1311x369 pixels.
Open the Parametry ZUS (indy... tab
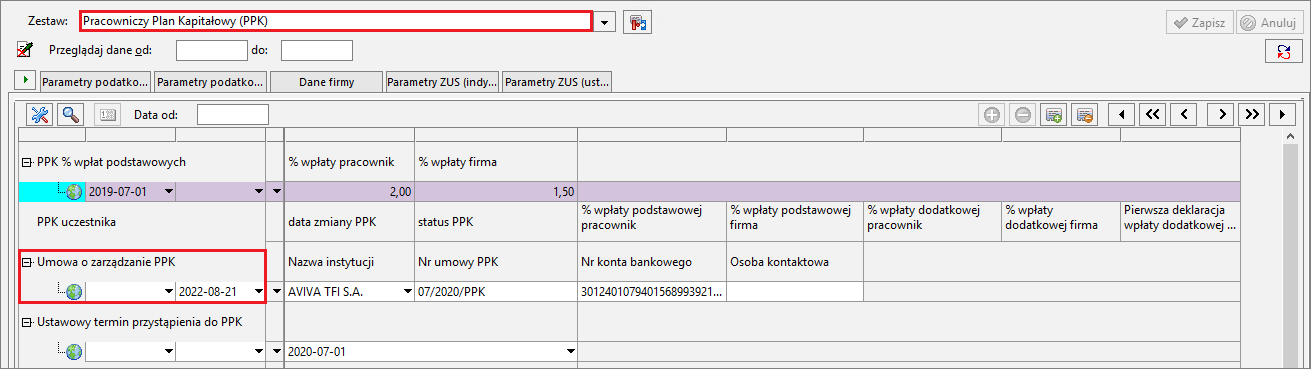tap(442, 82)
